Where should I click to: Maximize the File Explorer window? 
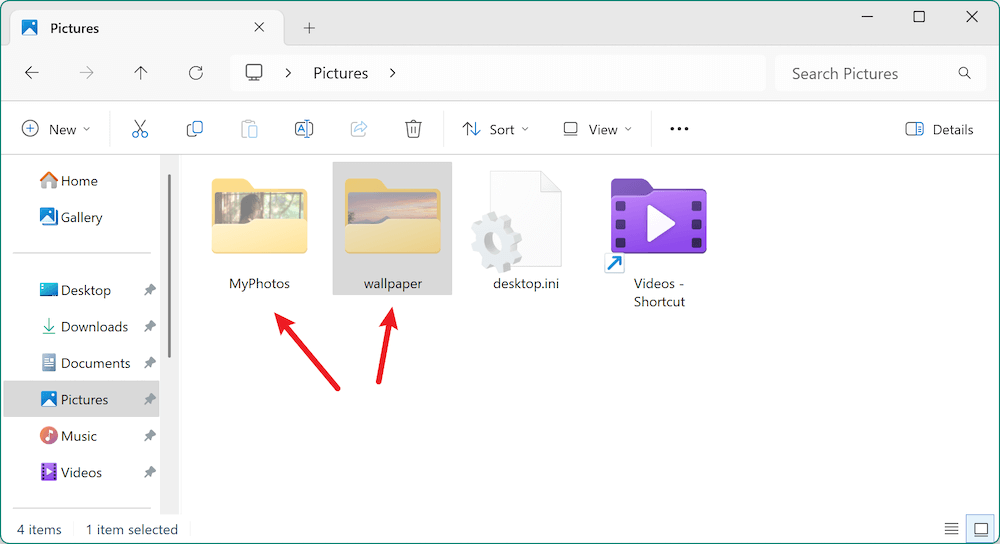pos(919,17)
